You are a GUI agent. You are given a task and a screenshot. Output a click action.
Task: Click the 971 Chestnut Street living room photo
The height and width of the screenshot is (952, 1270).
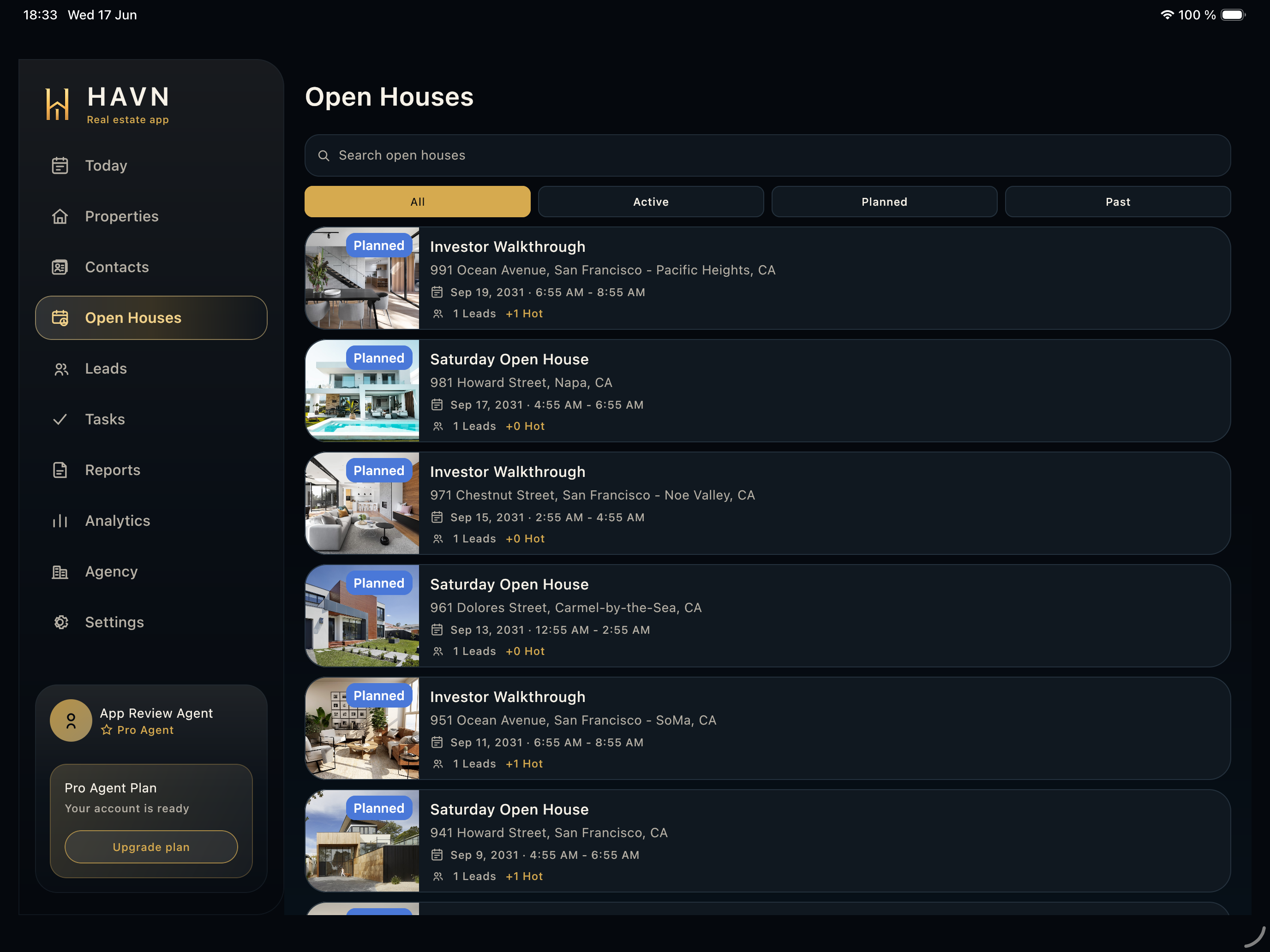(x=362, y=503)
